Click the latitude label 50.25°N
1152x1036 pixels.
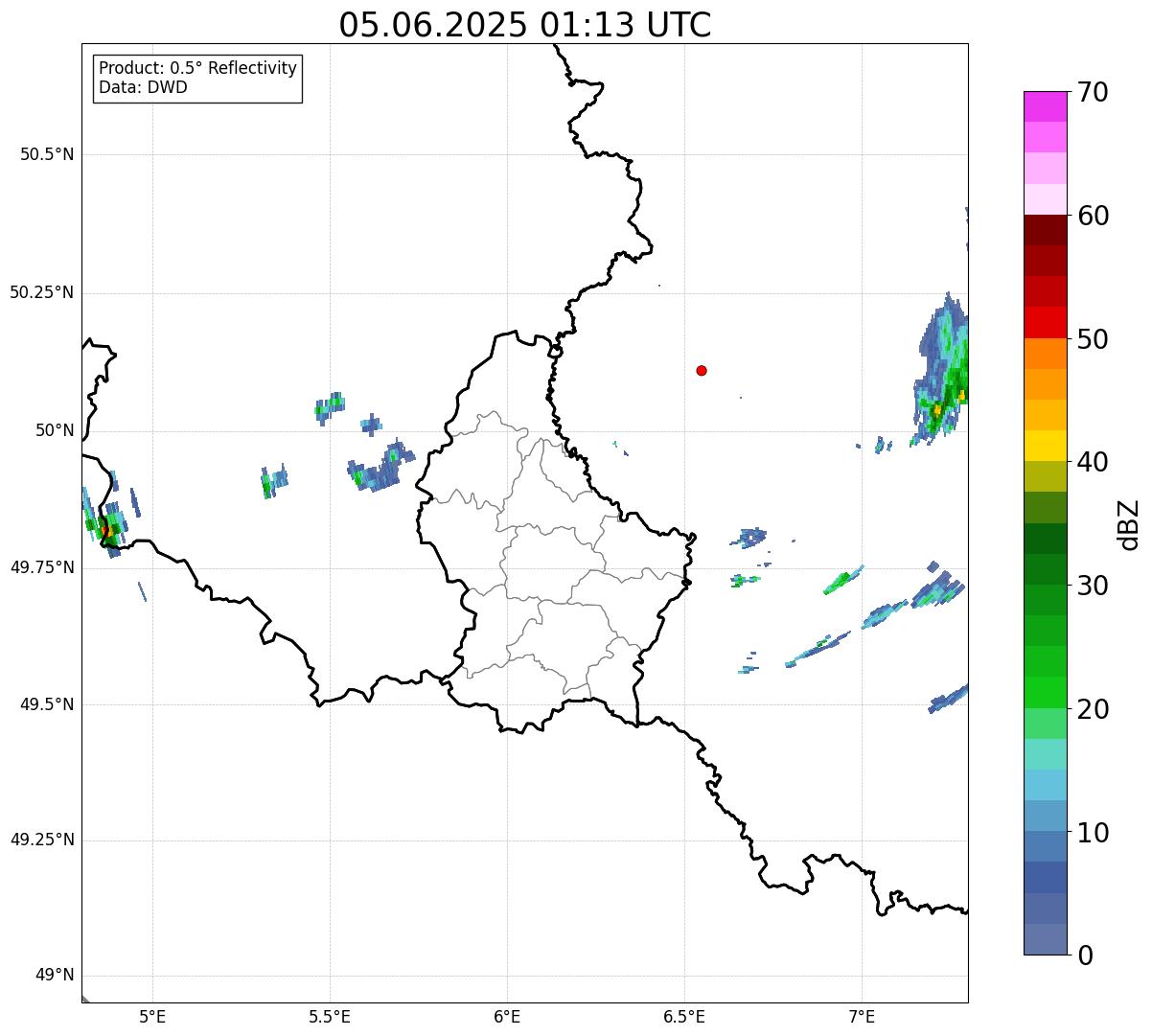click(x=41, y=292)
